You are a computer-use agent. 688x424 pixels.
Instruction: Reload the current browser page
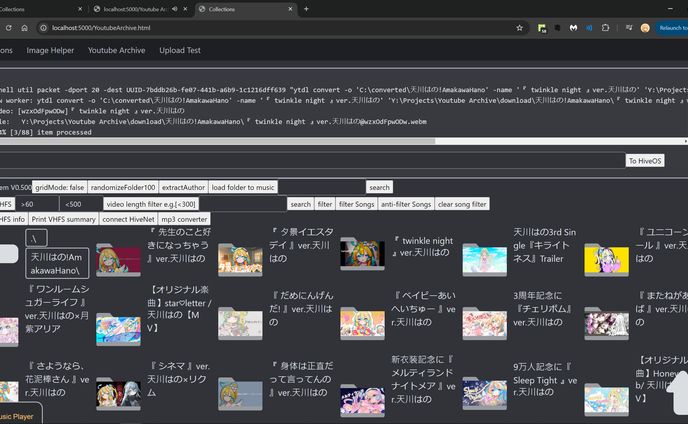pos(8,28)
